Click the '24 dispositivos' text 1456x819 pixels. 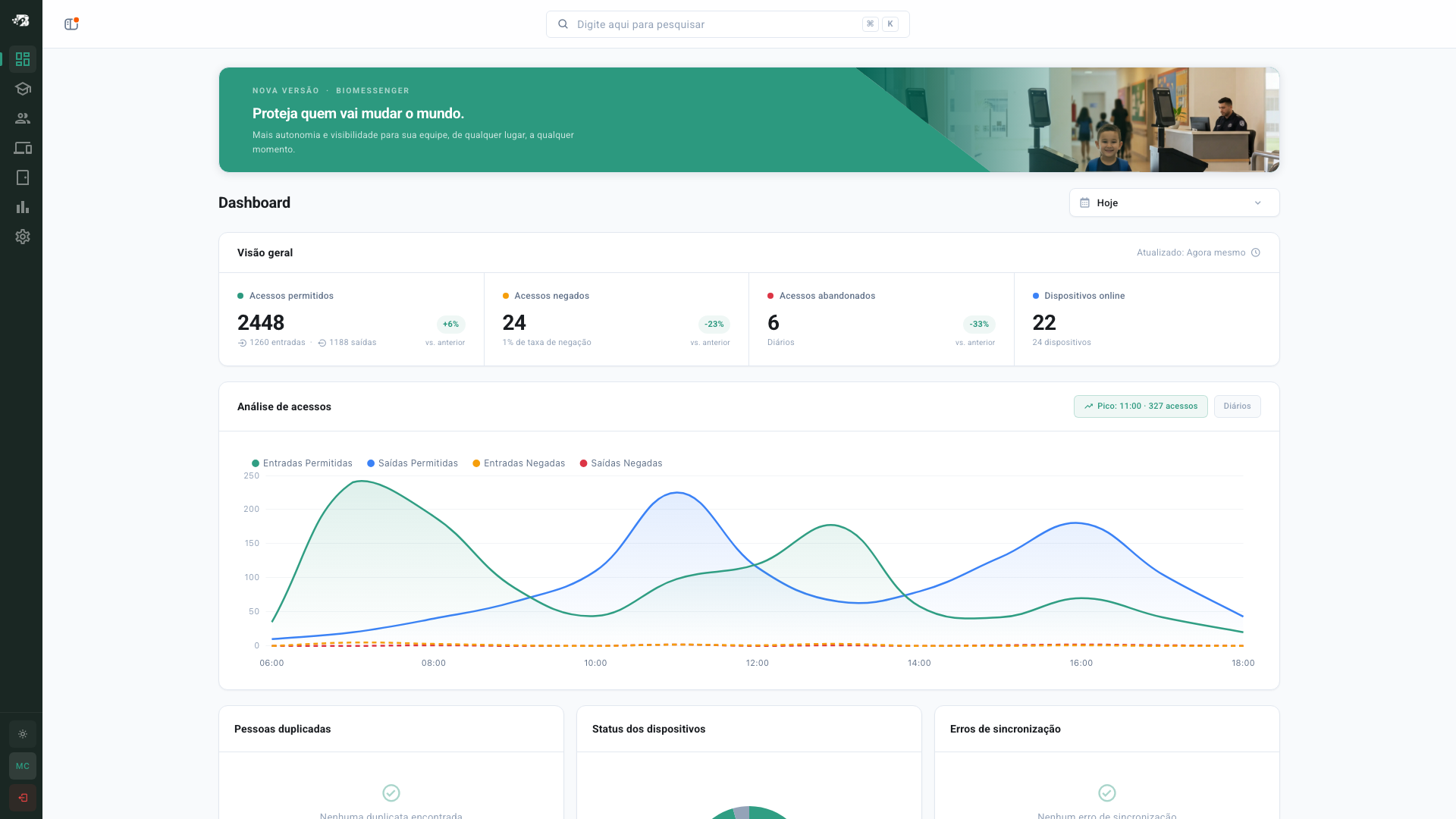tap(1062, 343)
